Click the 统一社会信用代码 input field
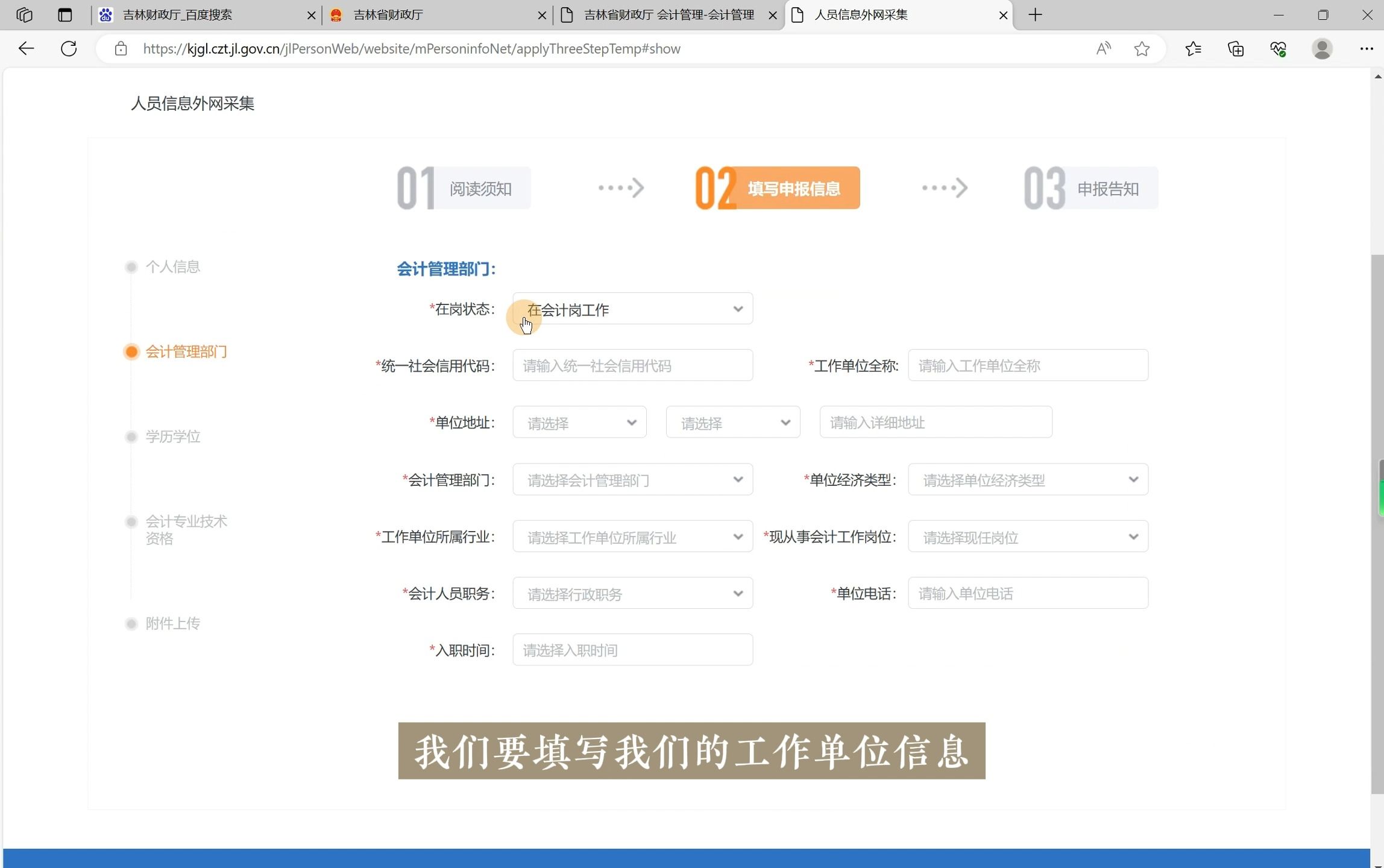The image size is (1384, 868). (632, 365)
